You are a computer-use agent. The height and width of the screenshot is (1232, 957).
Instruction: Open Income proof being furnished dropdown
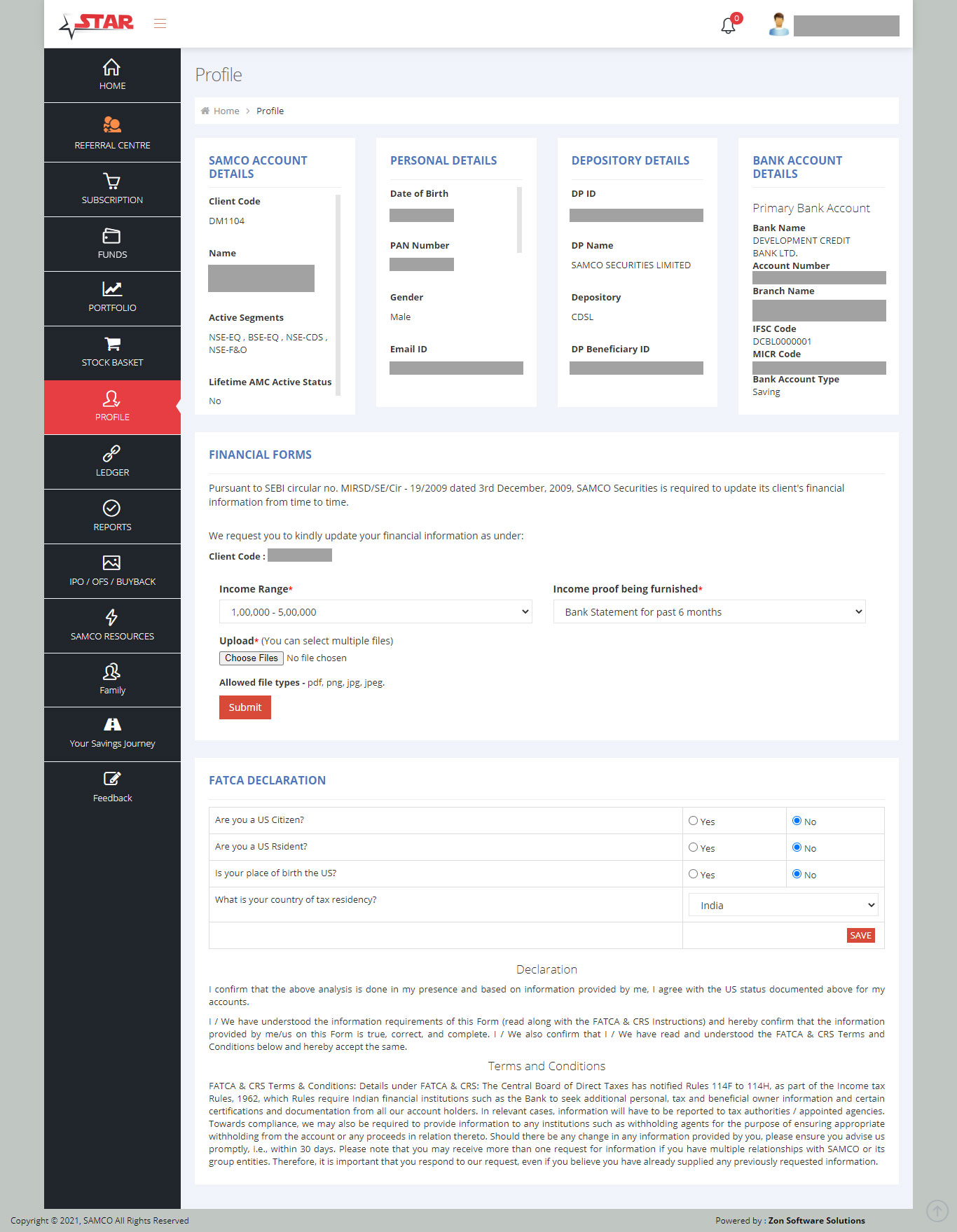tap(709, 611)
